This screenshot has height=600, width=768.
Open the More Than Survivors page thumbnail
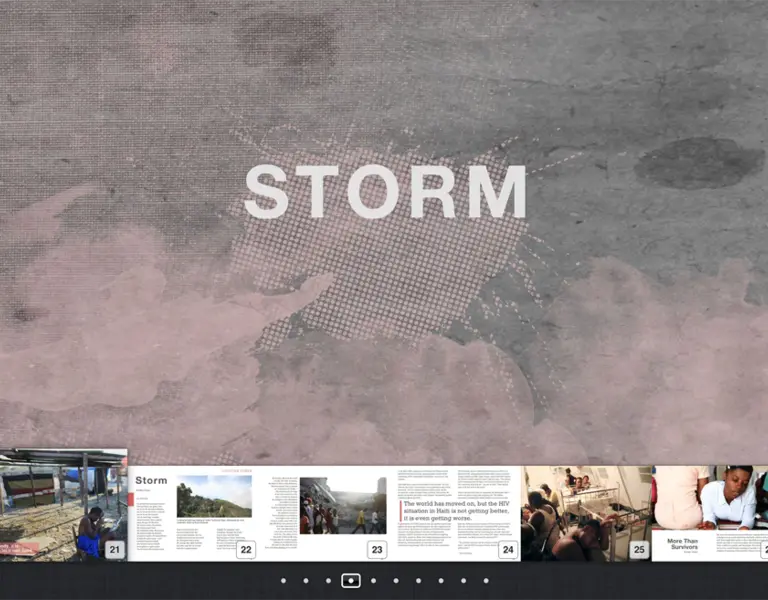tap(710, 513)
